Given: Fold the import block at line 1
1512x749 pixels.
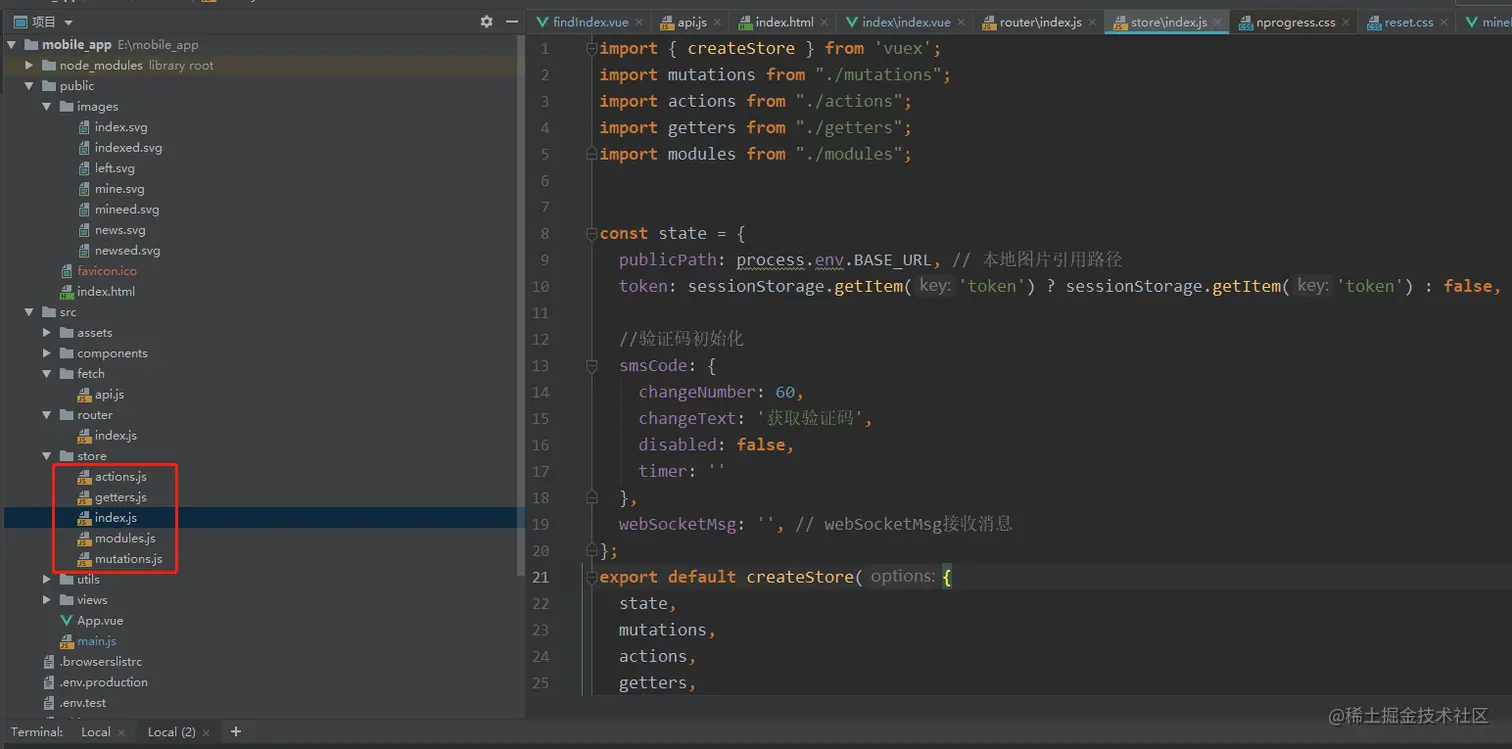Looking at the screenshot, I should pos(591,49).
